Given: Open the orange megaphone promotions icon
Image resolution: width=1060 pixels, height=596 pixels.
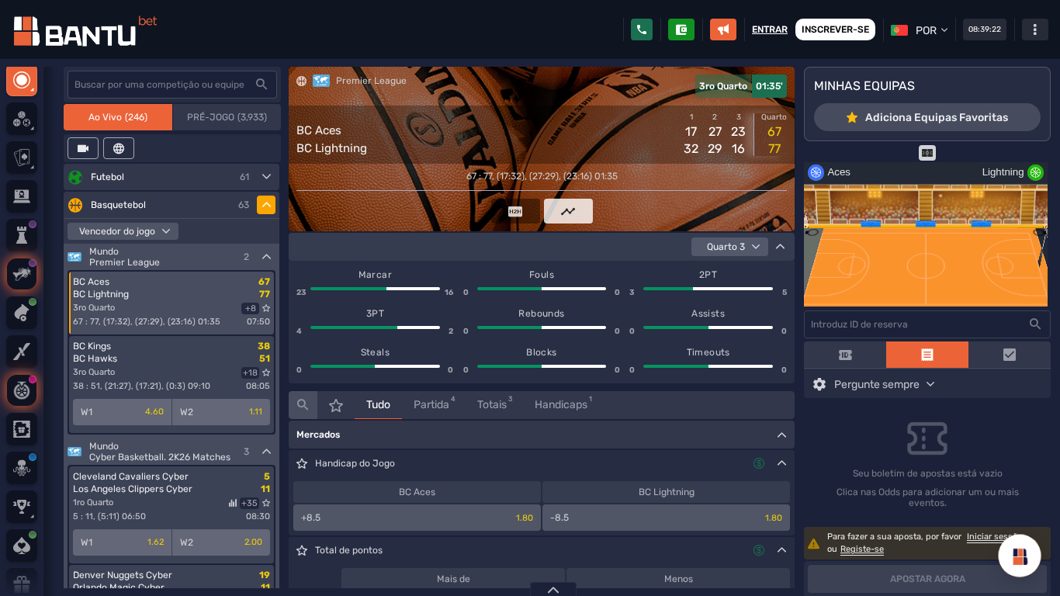Looking at the screenshot, I should (723, 30).
